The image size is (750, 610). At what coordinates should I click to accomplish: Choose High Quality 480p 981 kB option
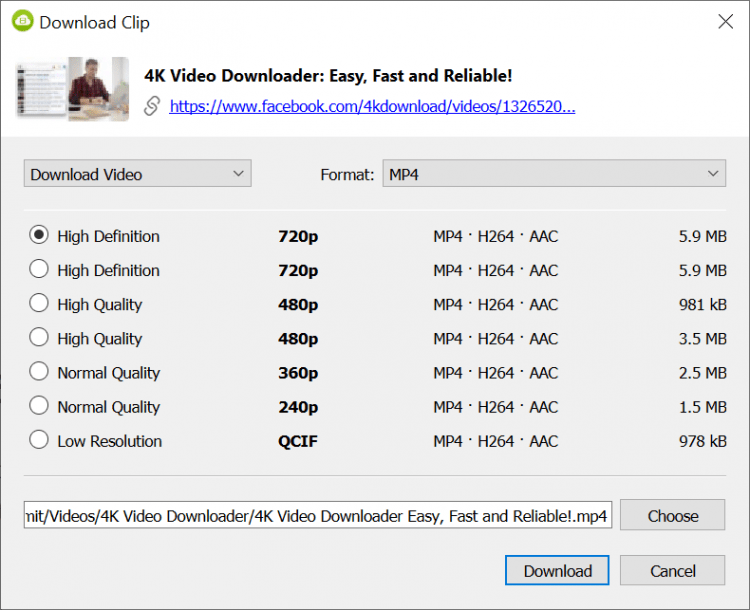click(x=39, y=304)
